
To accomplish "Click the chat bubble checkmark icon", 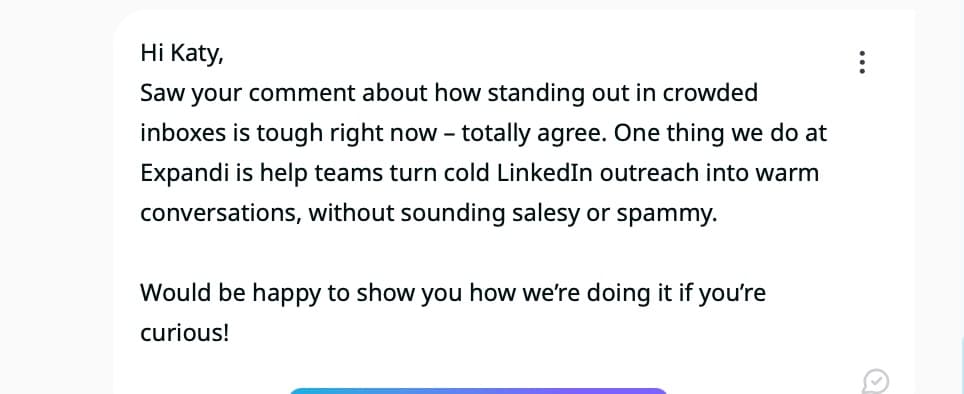I will click(x=875, y=382).
